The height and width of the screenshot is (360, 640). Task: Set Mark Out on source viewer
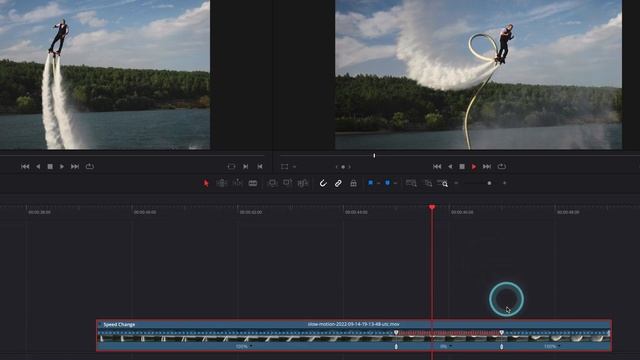(260, 167)
